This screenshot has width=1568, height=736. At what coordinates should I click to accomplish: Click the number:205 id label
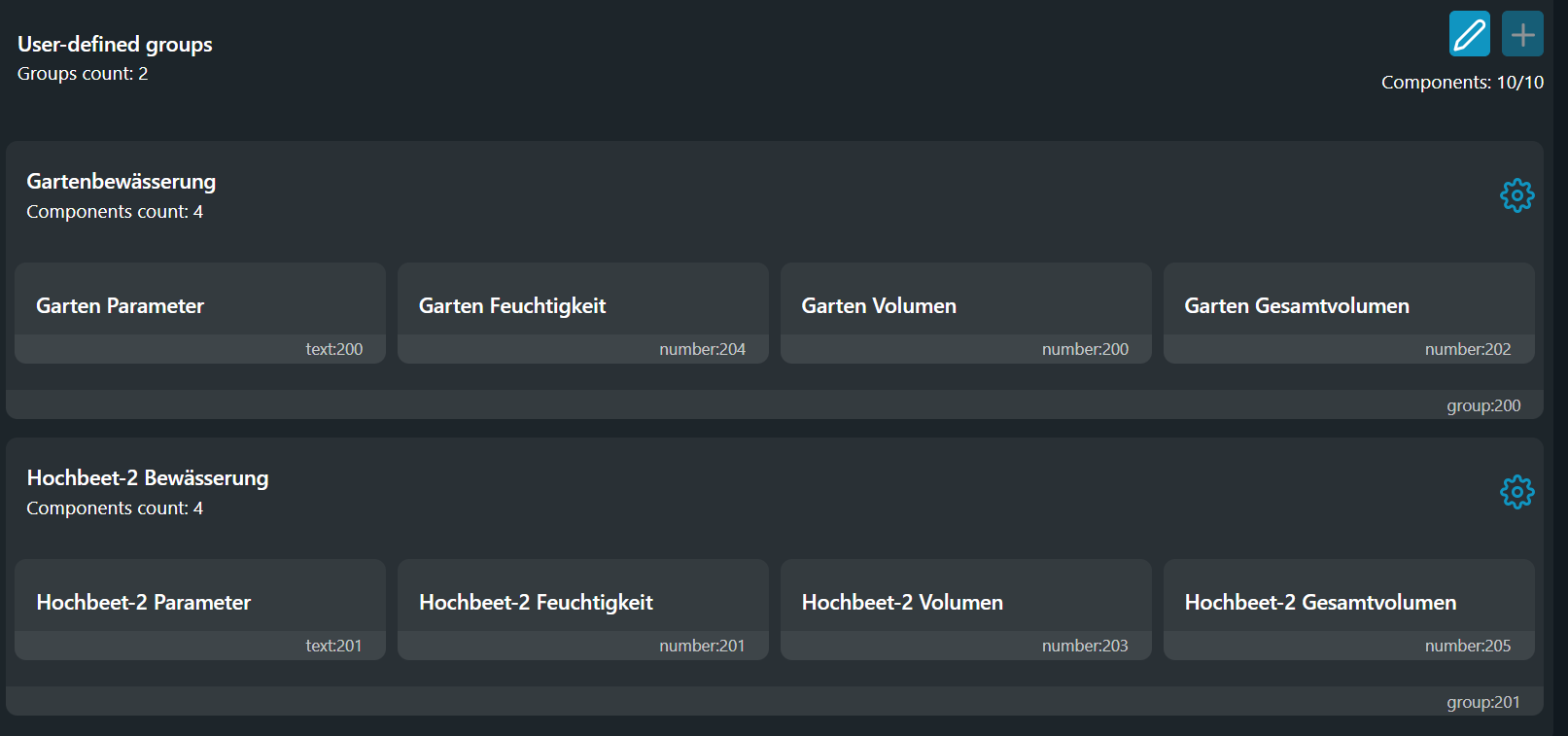tap(1468, 646)
